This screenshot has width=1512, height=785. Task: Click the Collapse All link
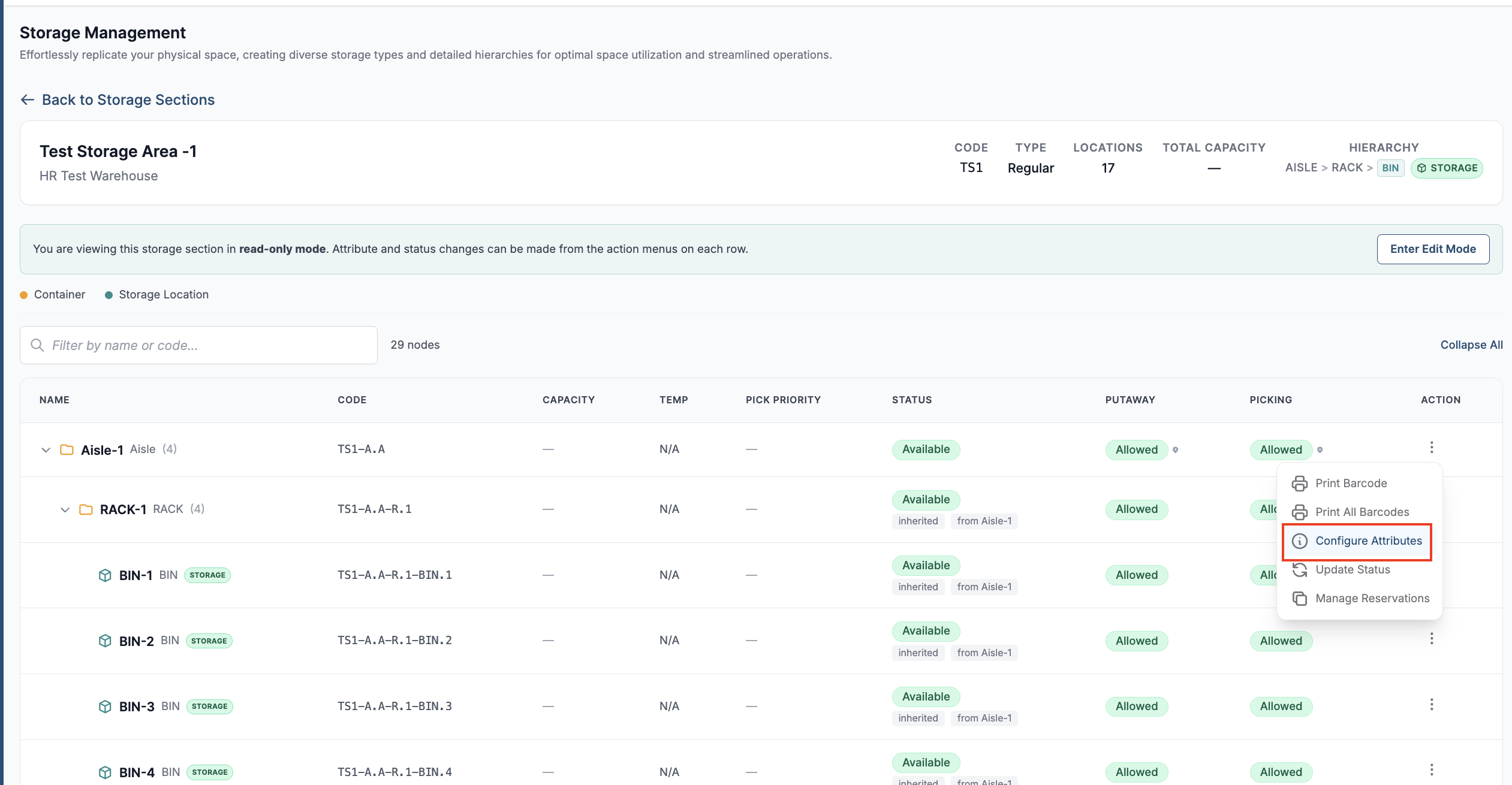pyautogui.click(x=1471, y=345)
